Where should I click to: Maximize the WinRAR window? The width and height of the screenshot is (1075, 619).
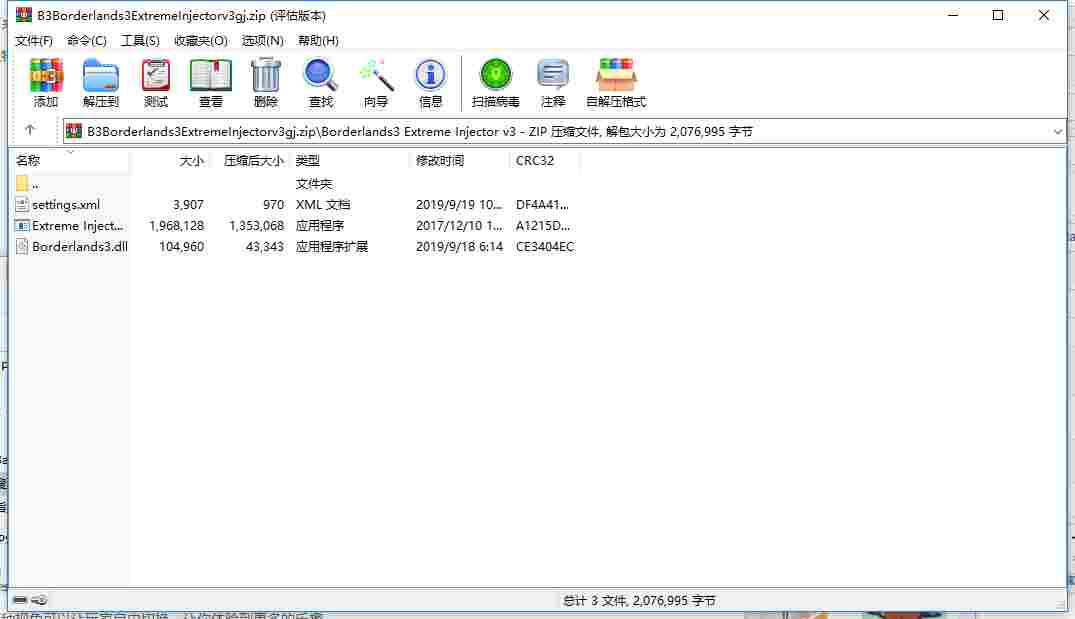point(998,15)
